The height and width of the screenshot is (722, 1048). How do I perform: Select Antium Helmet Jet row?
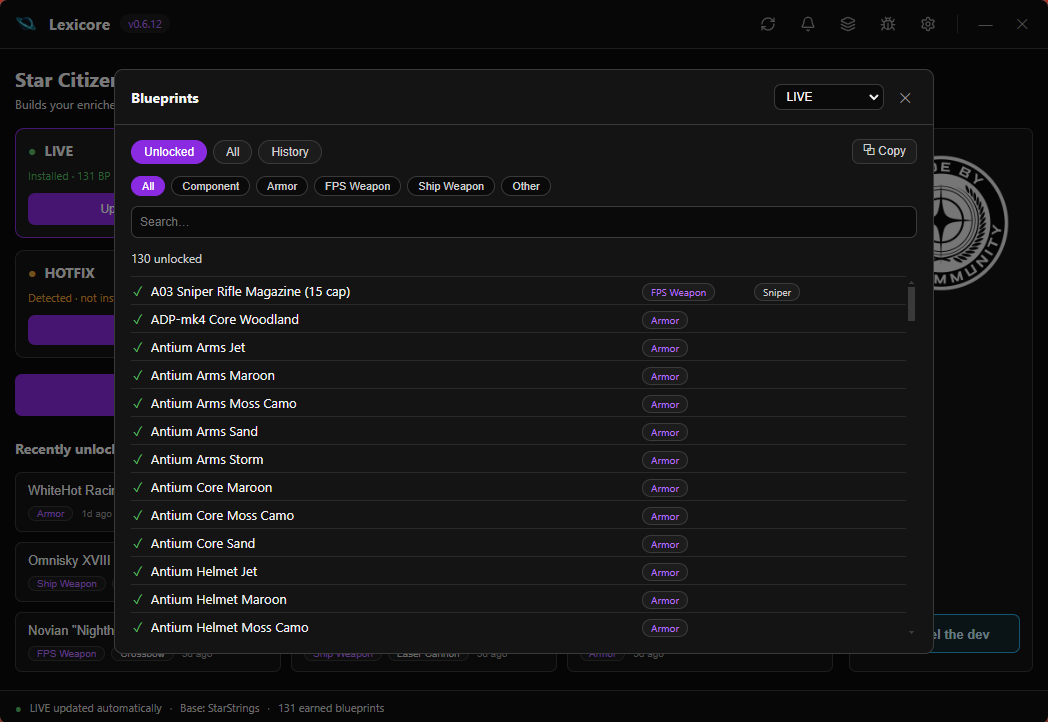[519, 572]
